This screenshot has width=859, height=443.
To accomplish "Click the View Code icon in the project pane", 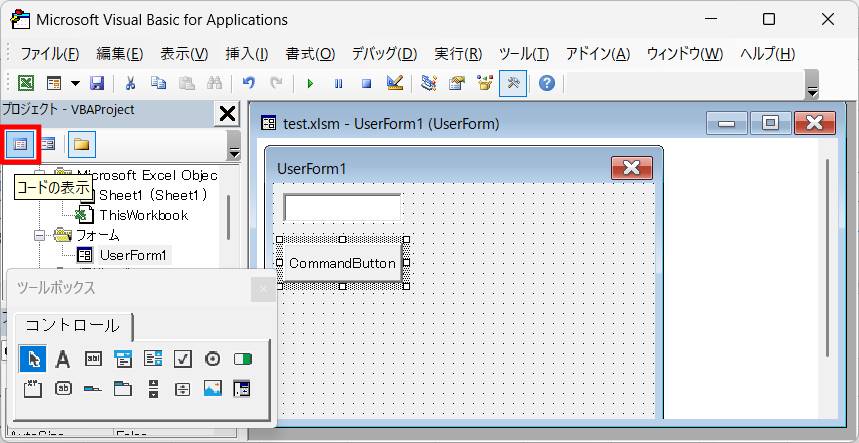I will pos(20,144).
